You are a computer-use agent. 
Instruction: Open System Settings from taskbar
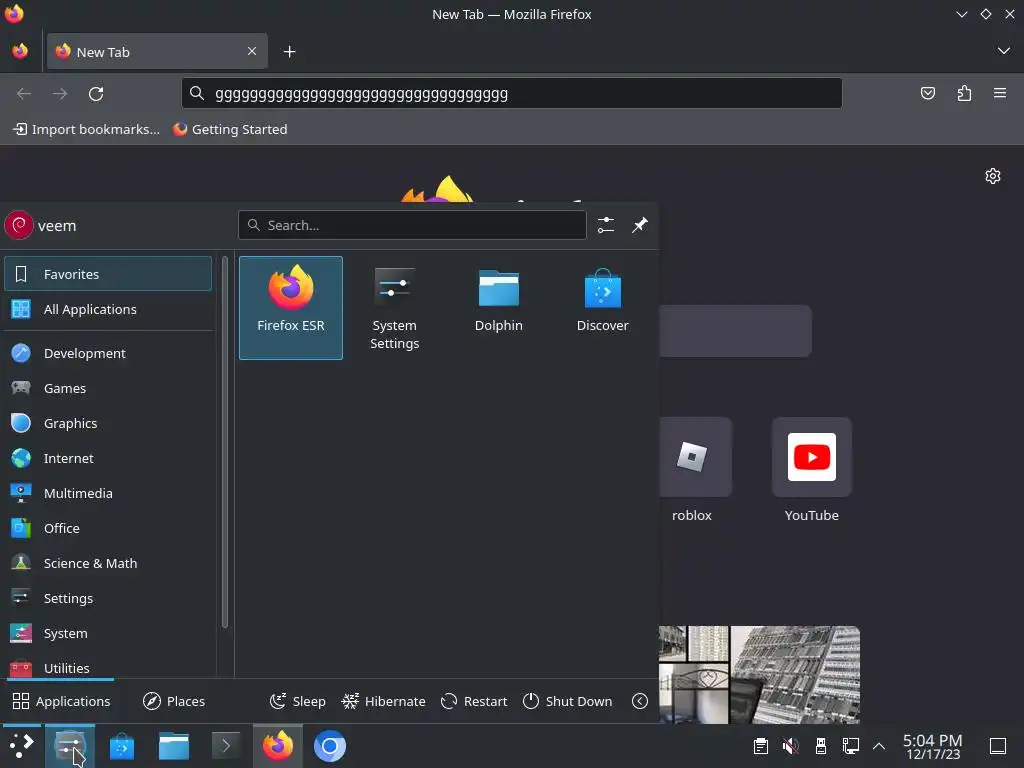[70, 746]
